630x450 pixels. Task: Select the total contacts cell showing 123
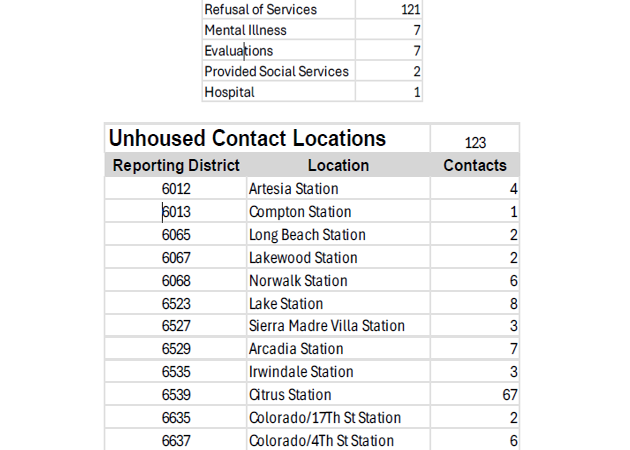pos(475,142)
